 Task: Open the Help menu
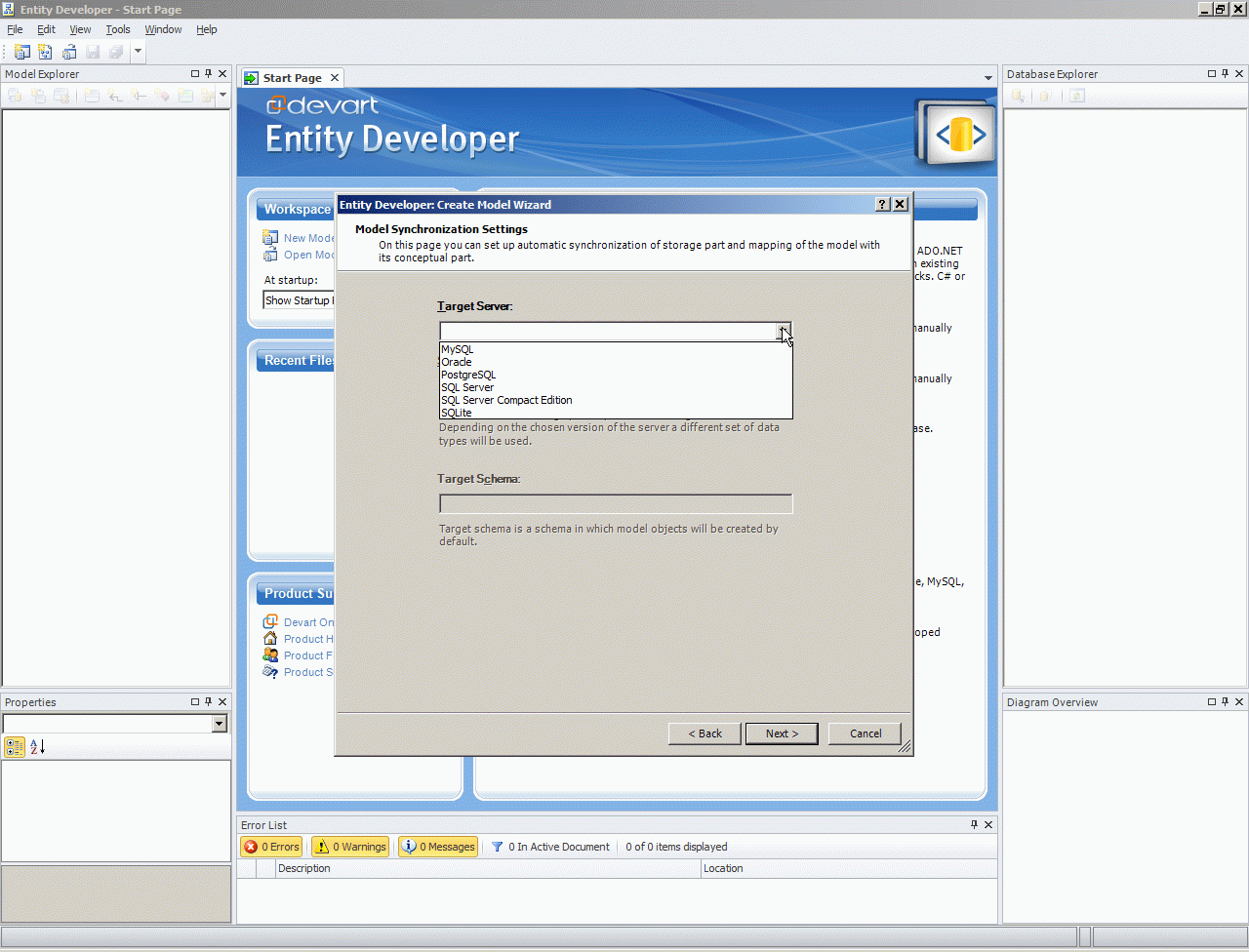click(206, 29)
